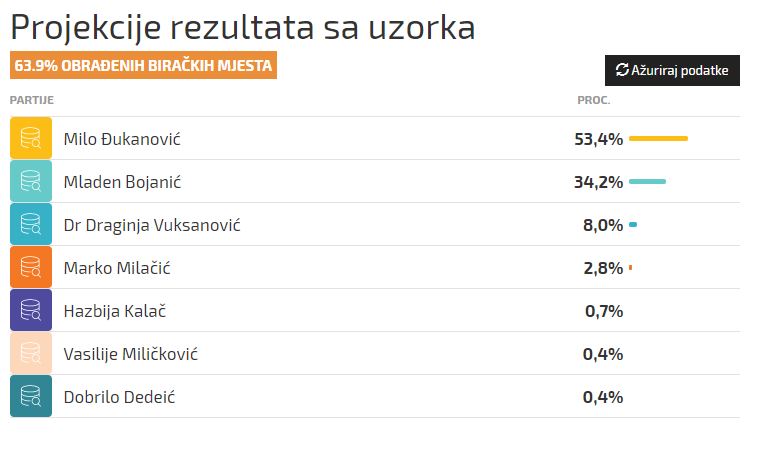Click the turquoise icon beside Mladen Bojanić

coord(31,181)
